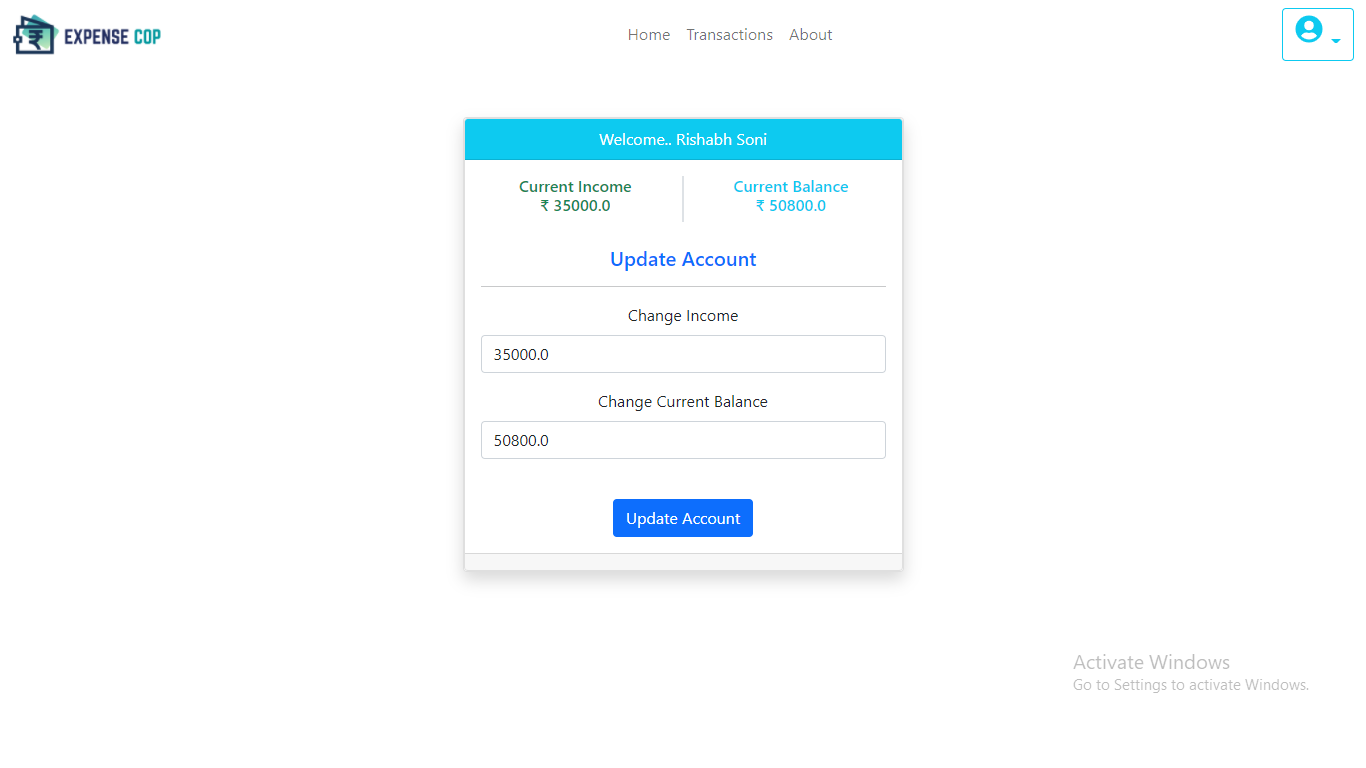Go to the Home page
The width and height of the screenshot is (1366, 768).
[649, 35]
